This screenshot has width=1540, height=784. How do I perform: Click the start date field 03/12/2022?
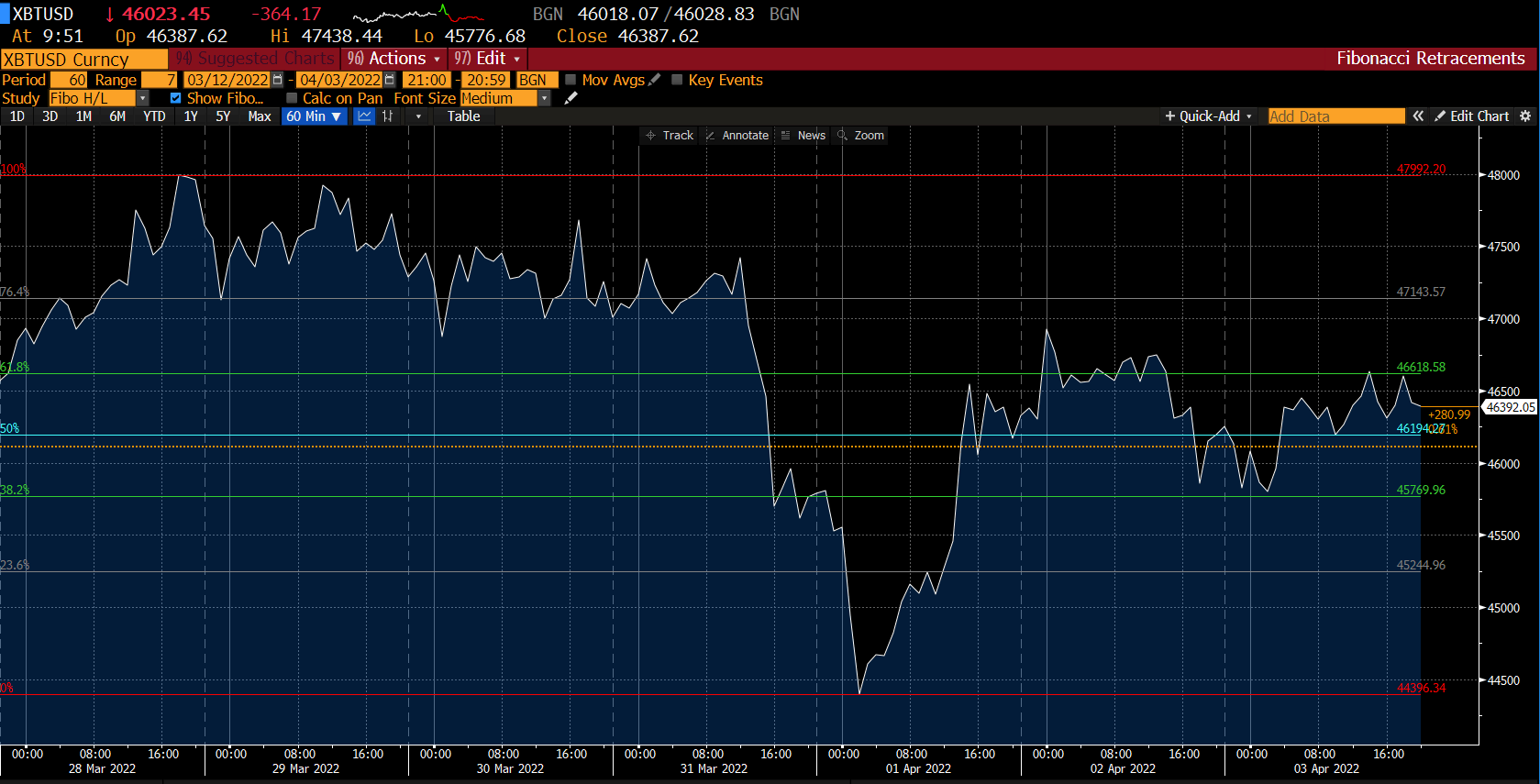(227, 80)
